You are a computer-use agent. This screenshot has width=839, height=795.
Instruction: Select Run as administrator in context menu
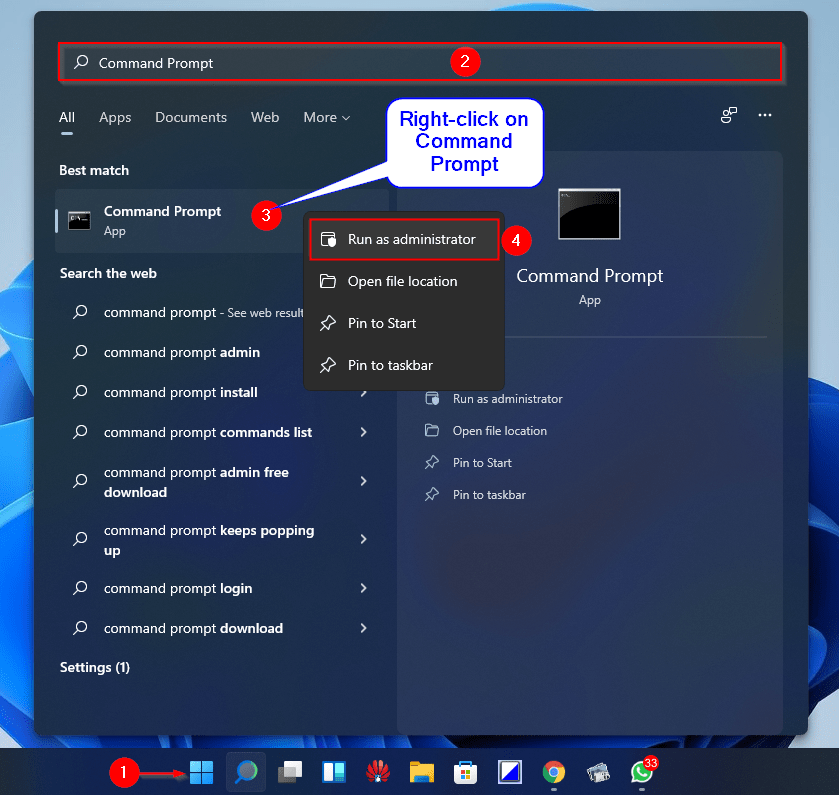pos(404,239)
